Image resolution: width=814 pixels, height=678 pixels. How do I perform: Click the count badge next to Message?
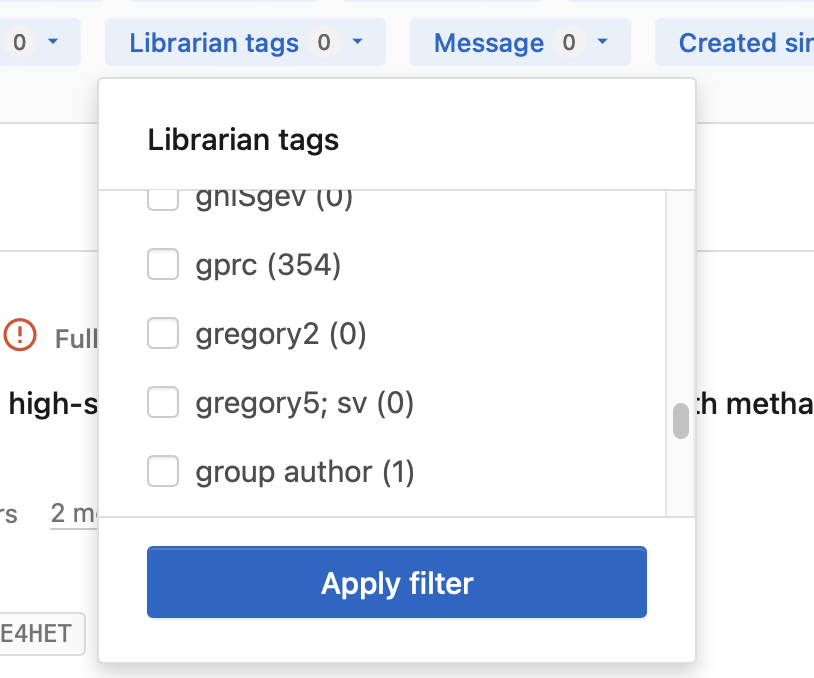[566, 42]
